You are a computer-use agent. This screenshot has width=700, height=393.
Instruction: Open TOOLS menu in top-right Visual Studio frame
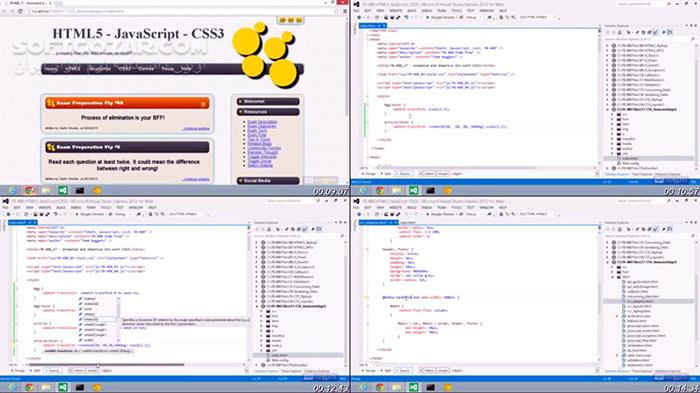457,11
